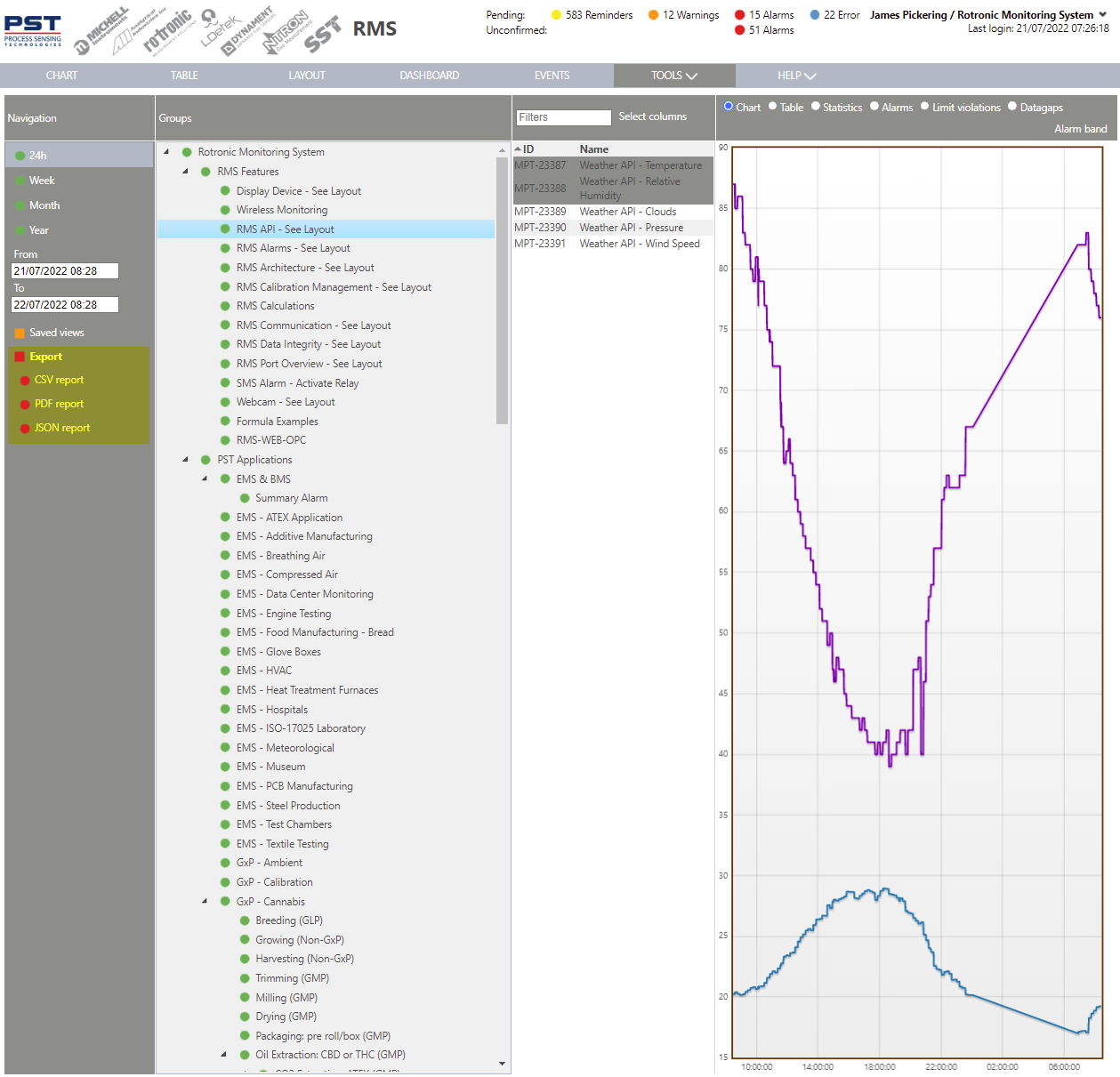Choose the Year time range
1120x1077 pixels.
pyautogui.click(x=39, y=230)
